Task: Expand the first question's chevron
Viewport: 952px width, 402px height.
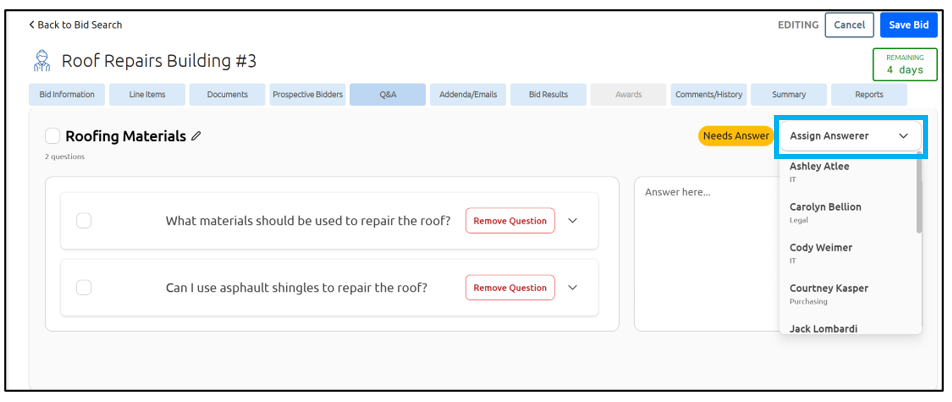Action: coord(573,221)
